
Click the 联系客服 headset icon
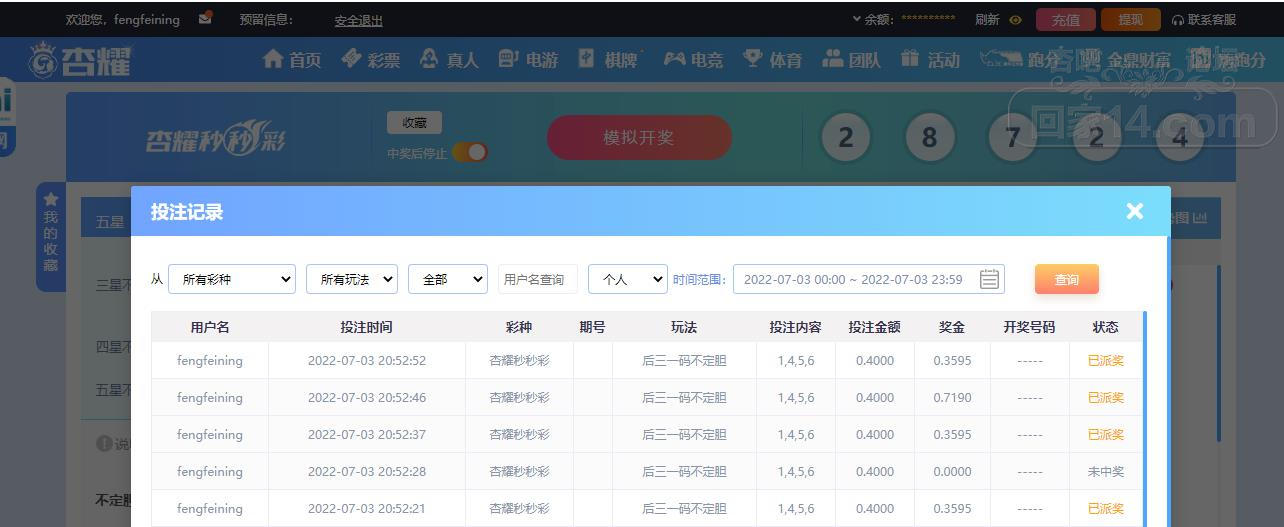coord(1178,20)
